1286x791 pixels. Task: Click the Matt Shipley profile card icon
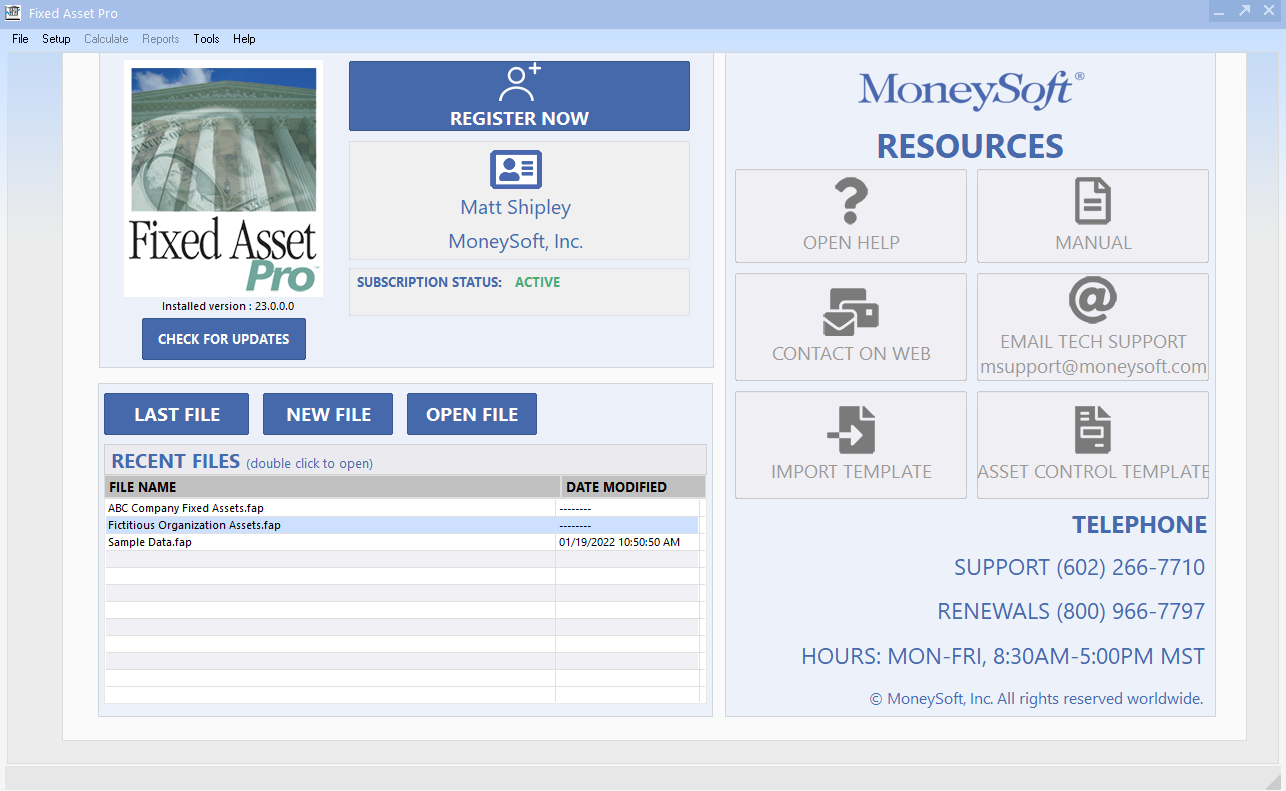(x=515, y=170)
